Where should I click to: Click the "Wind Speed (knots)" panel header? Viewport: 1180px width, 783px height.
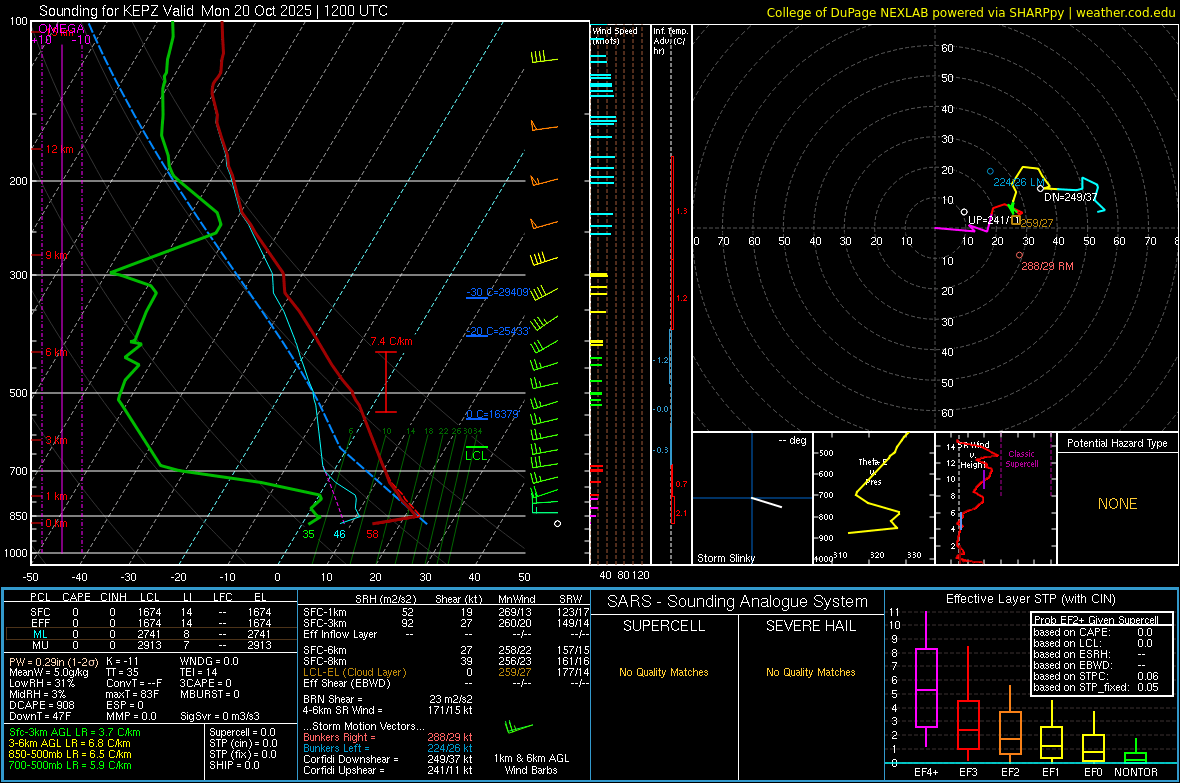coord(615,35)
